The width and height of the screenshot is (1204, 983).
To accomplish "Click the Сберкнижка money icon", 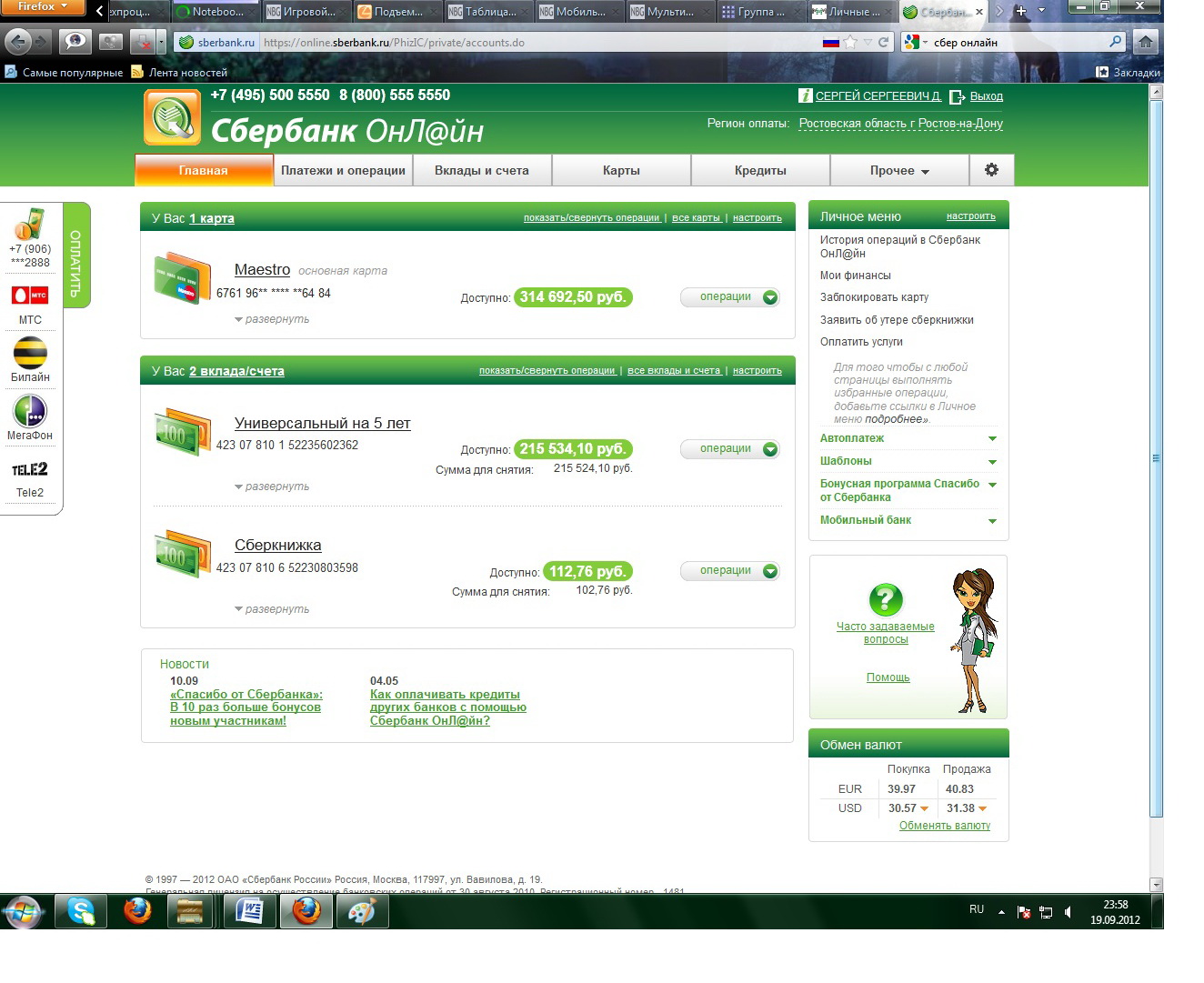I will pyautogui.click(x=183, y=554).
